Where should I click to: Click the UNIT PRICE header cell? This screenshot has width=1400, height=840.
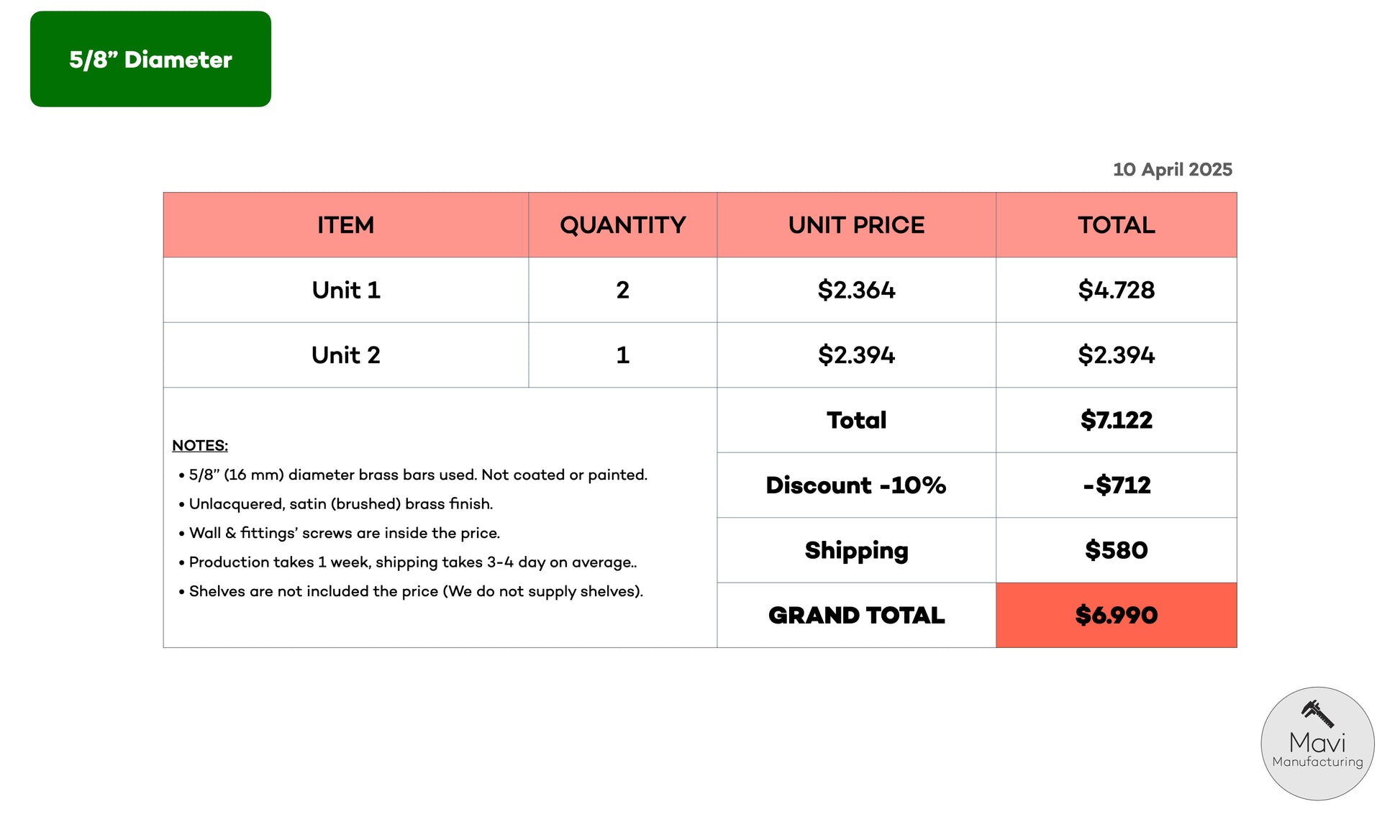(x=856, y=225)
